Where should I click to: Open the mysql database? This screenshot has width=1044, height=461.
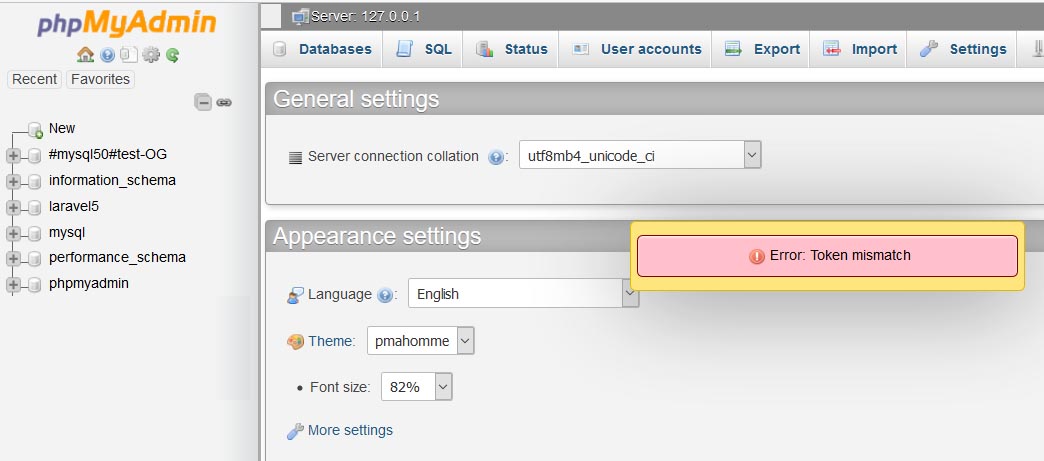pos(67,232)
